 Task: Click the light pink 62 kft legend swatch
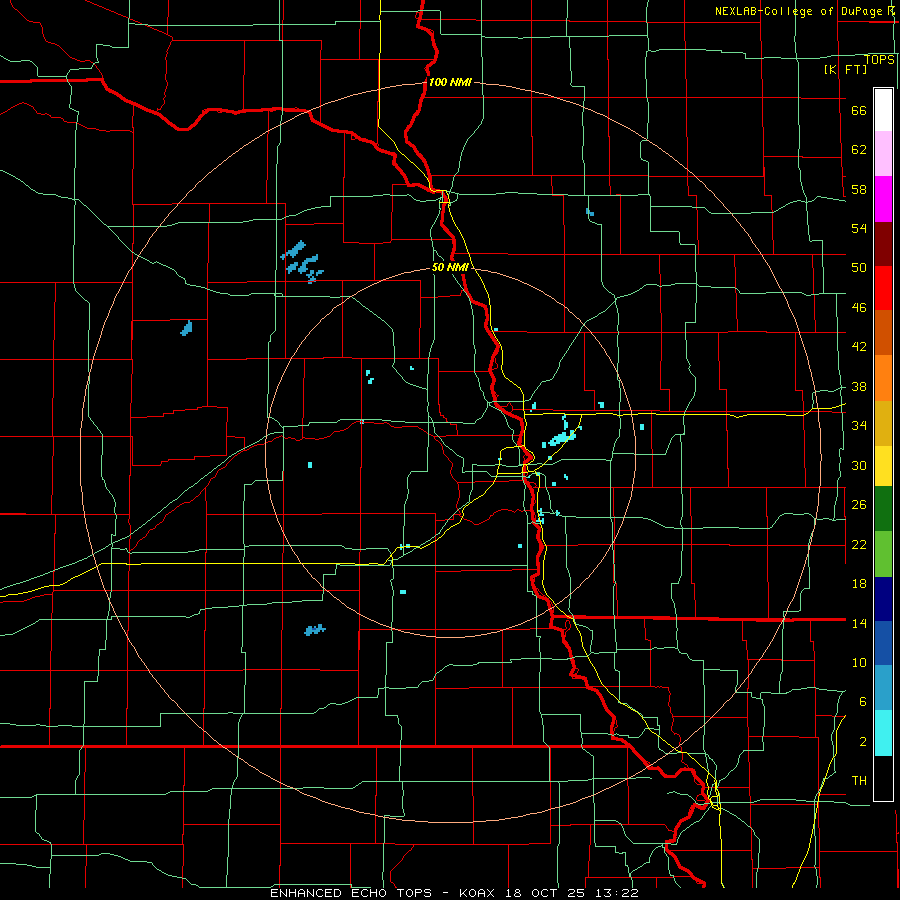click(883, 153)
